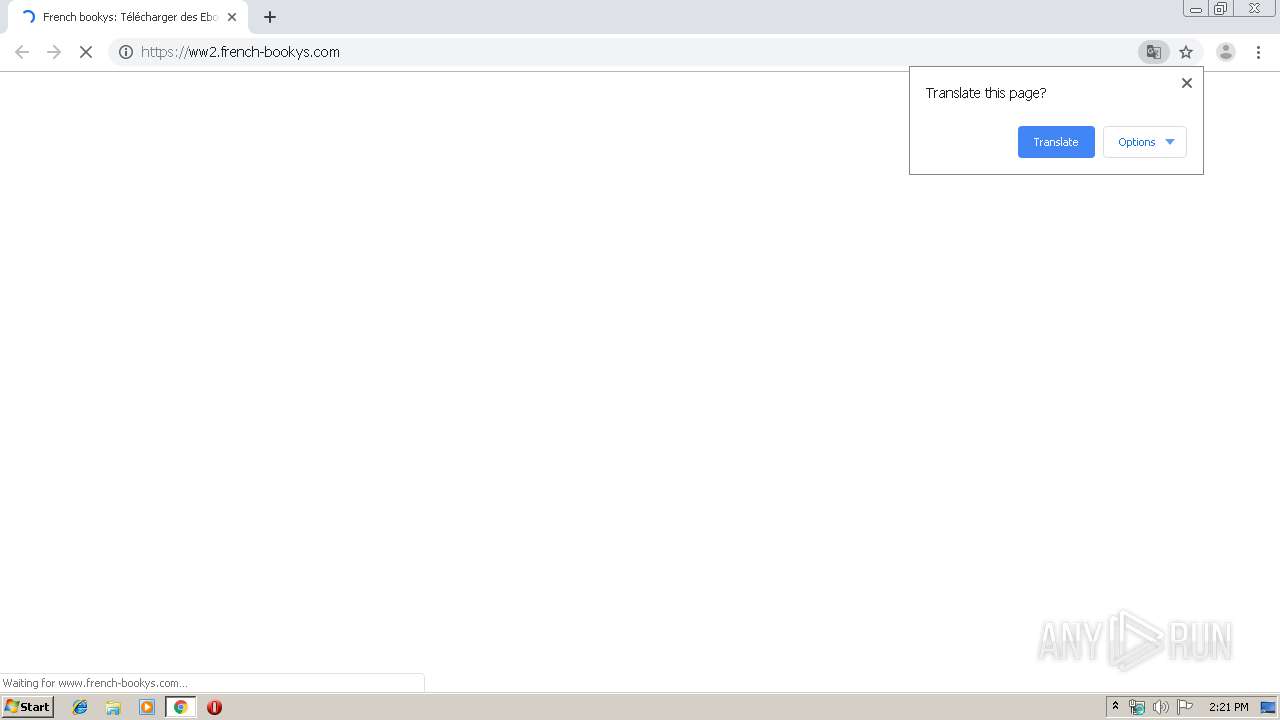The height and width of the screenshot is (720, 1280).
Task: Open Action Center flag icon
Action: [x=1185, y=707]
